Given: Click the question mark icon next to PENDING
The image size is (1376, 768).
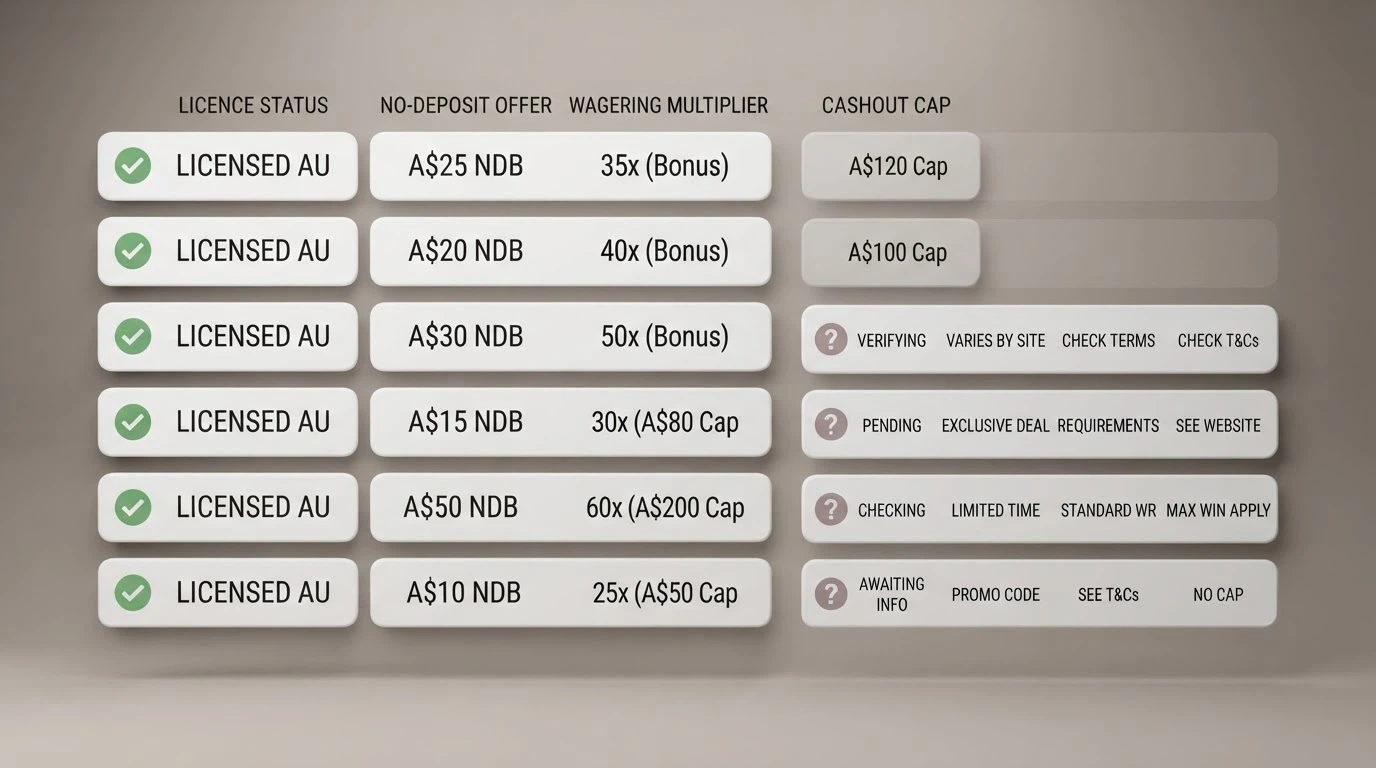Looking at the screenshot, I should click(831, 425).
